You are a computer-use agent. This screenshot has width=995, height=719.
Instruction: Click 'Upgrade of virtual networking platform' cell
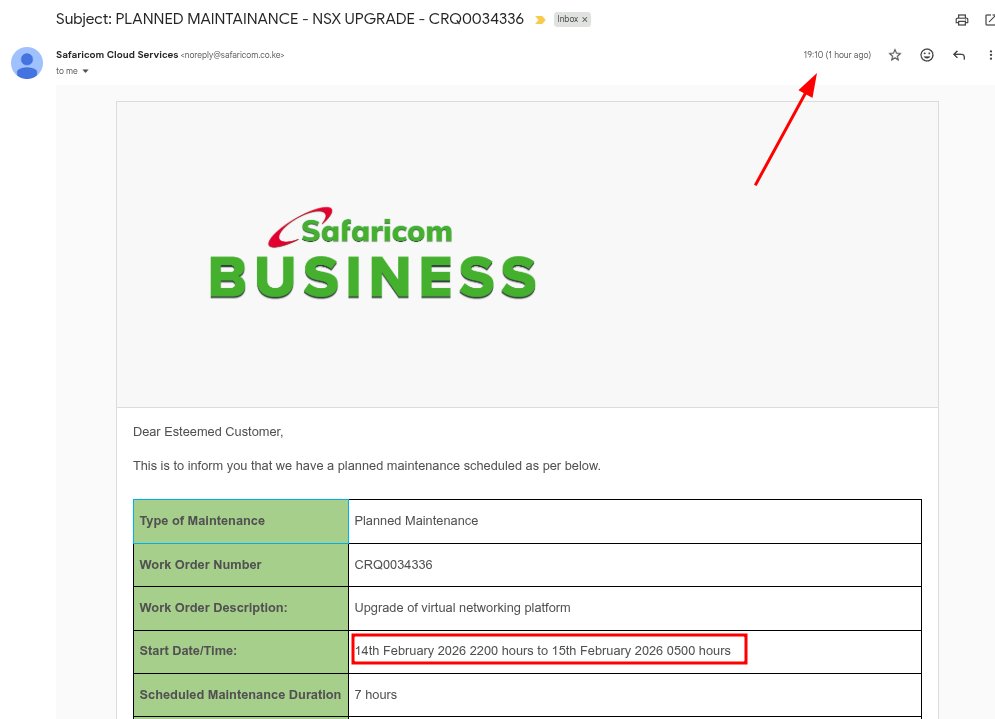[x=635, y=608]
